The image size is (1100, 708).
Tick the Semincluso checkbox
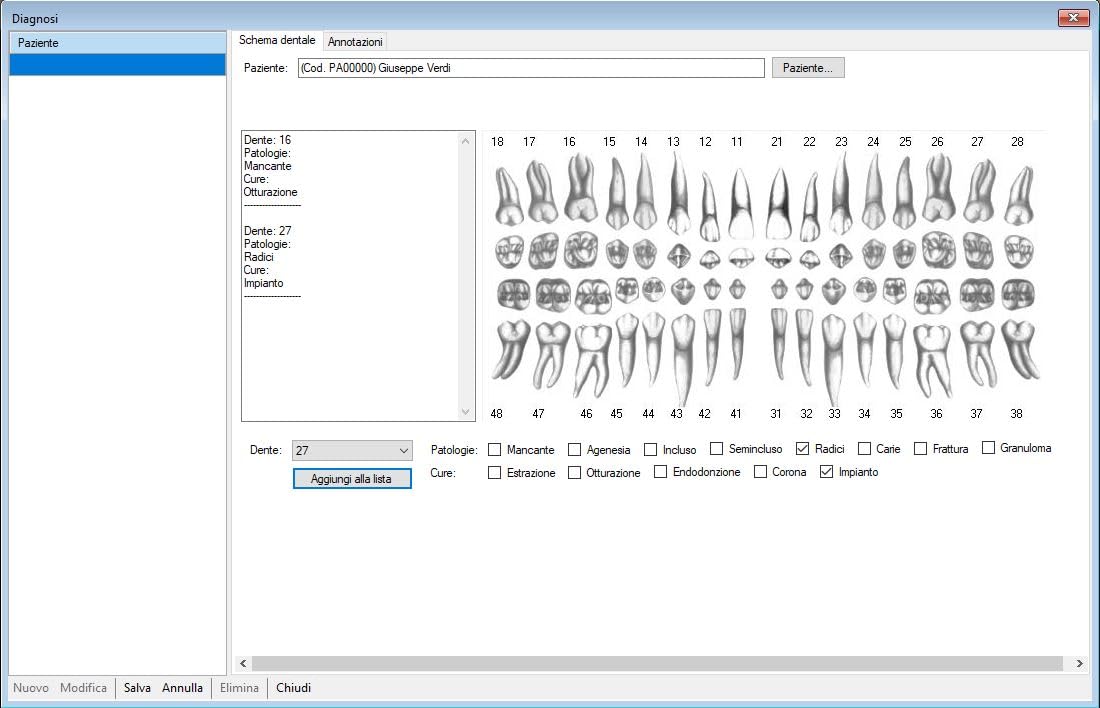716,448
